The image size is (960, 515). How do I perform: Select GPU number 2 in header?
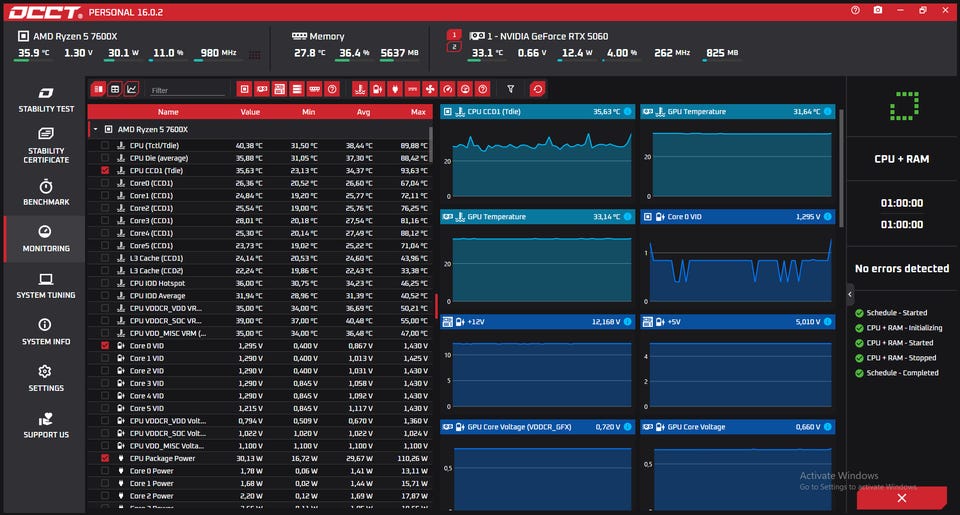454,47
